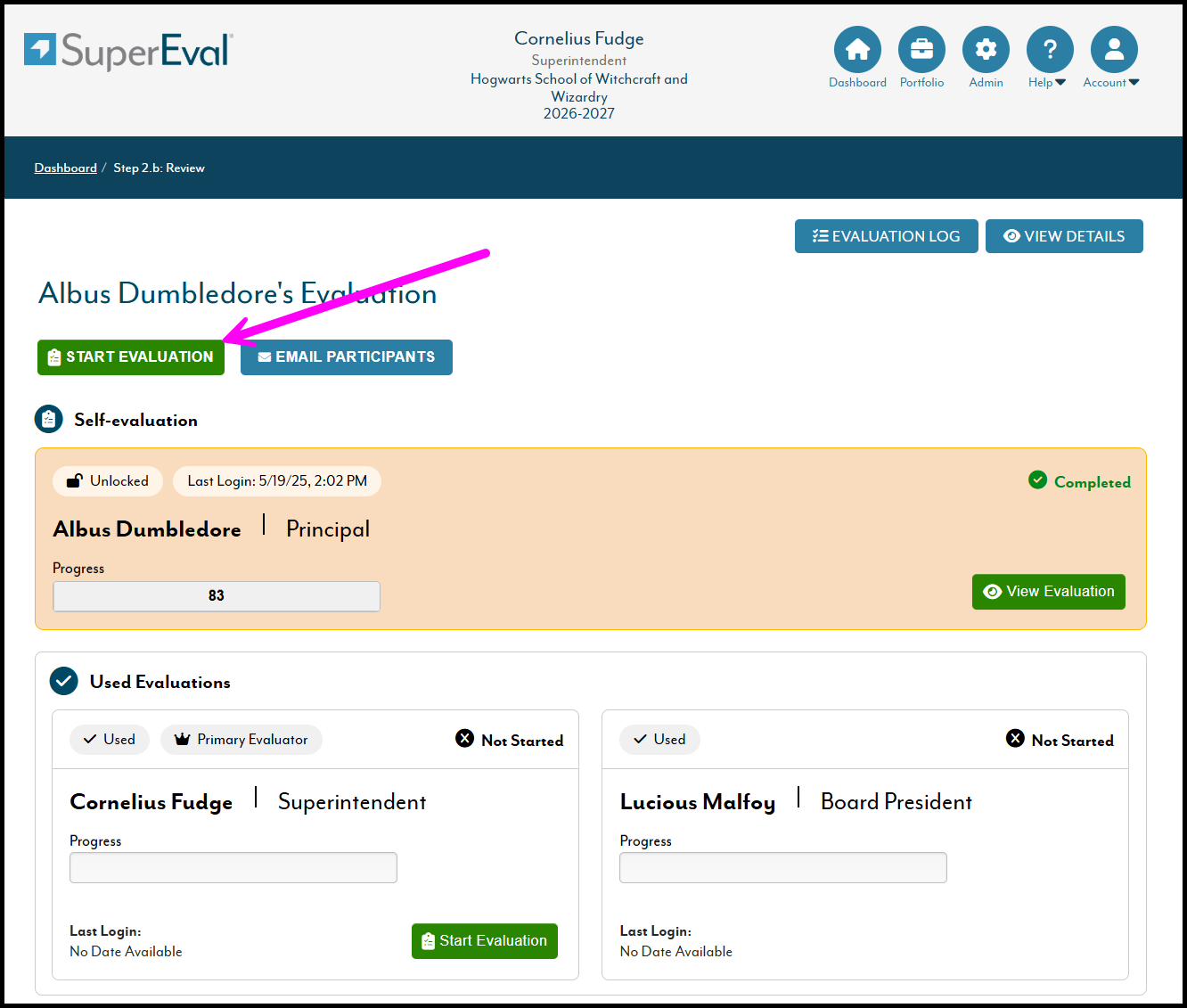The width and height of the screenshot is (1187, 1008).
Task: Open Admin gear icon
Action: pos(986,50)
